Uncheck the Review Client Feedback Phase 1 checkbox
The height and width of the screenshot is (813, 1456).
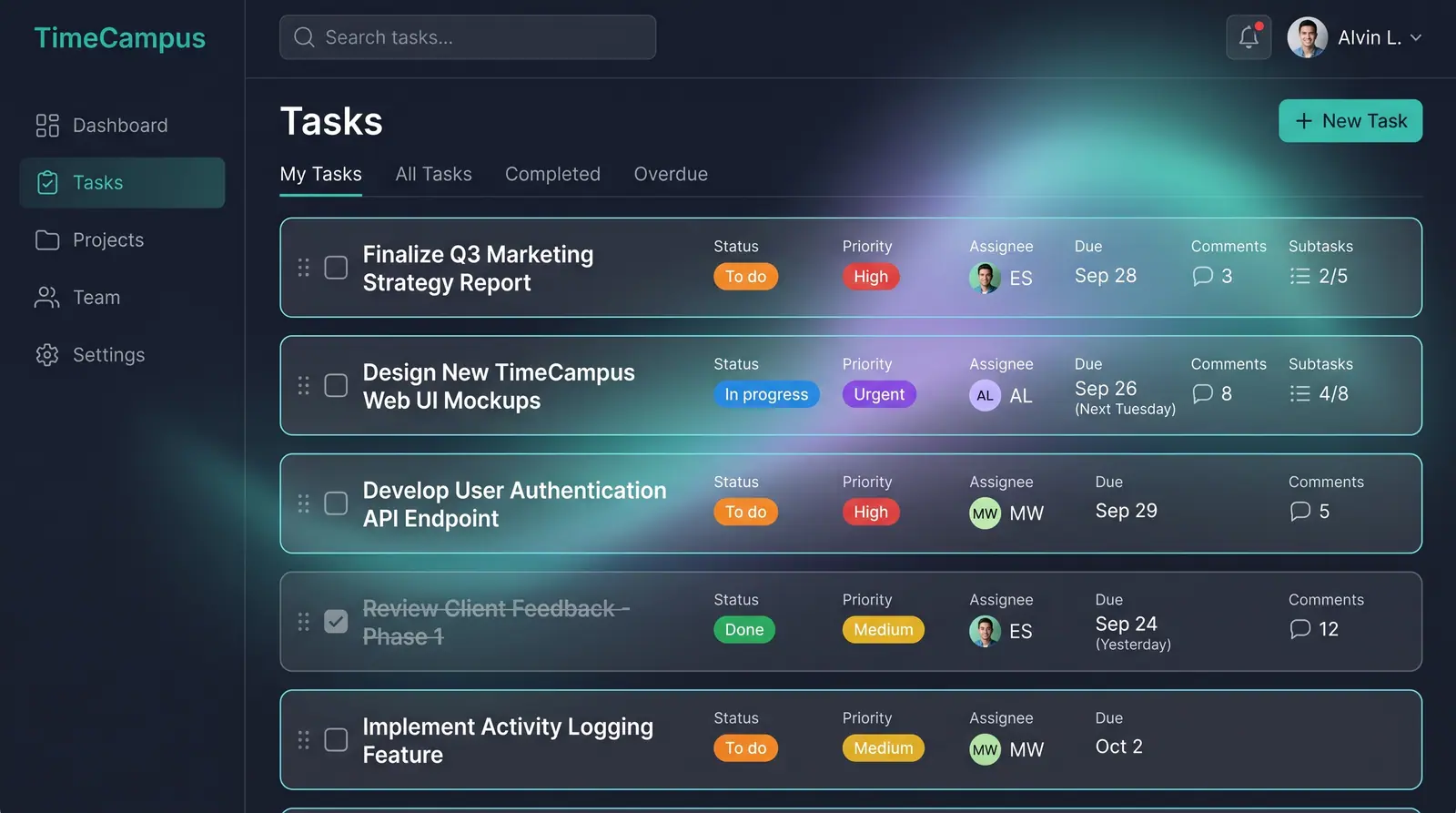click(336, 622)
